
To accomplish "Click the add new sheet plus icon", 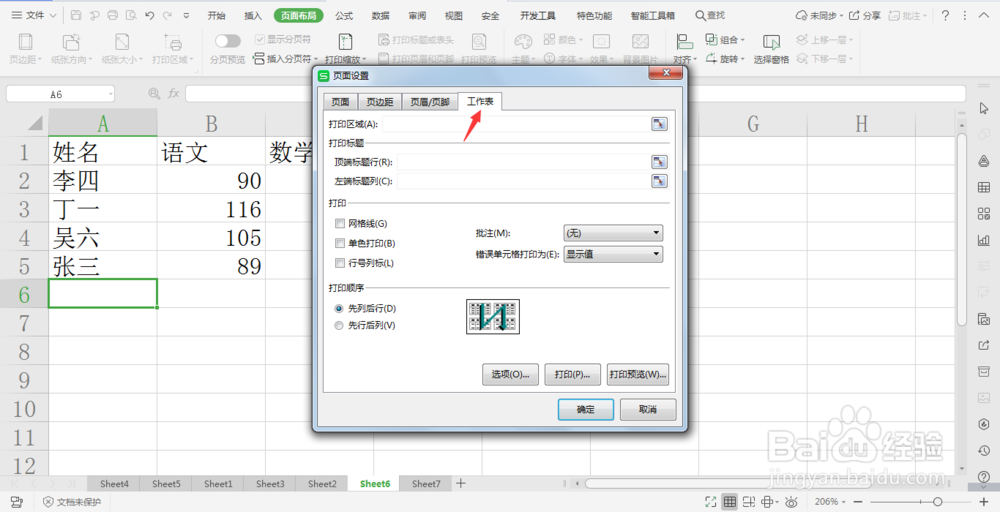I will point(460,483).
